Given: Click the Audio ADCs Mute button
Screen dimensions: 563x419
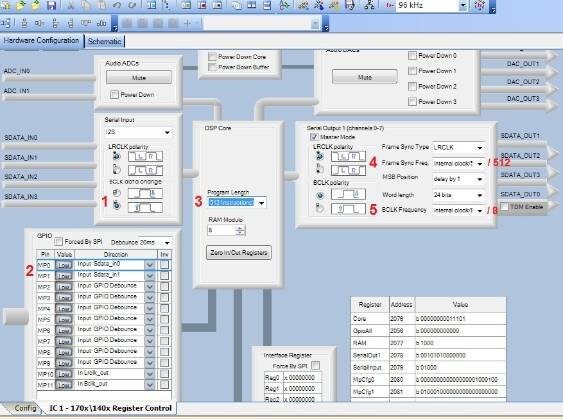Looking at the screenshot, I should coord(139,78).
